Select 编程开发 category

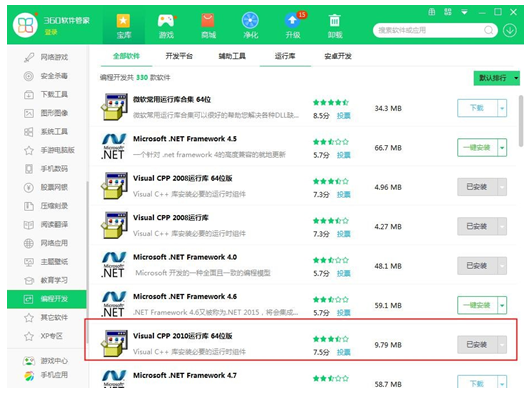tap(46, 299)
